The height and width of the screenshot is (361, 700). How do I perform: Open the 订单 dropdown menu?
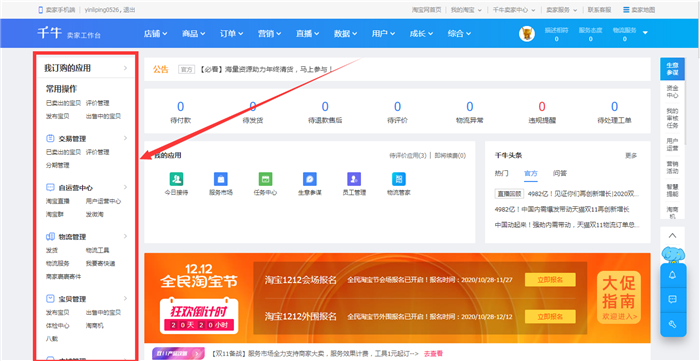coord(231,33)
